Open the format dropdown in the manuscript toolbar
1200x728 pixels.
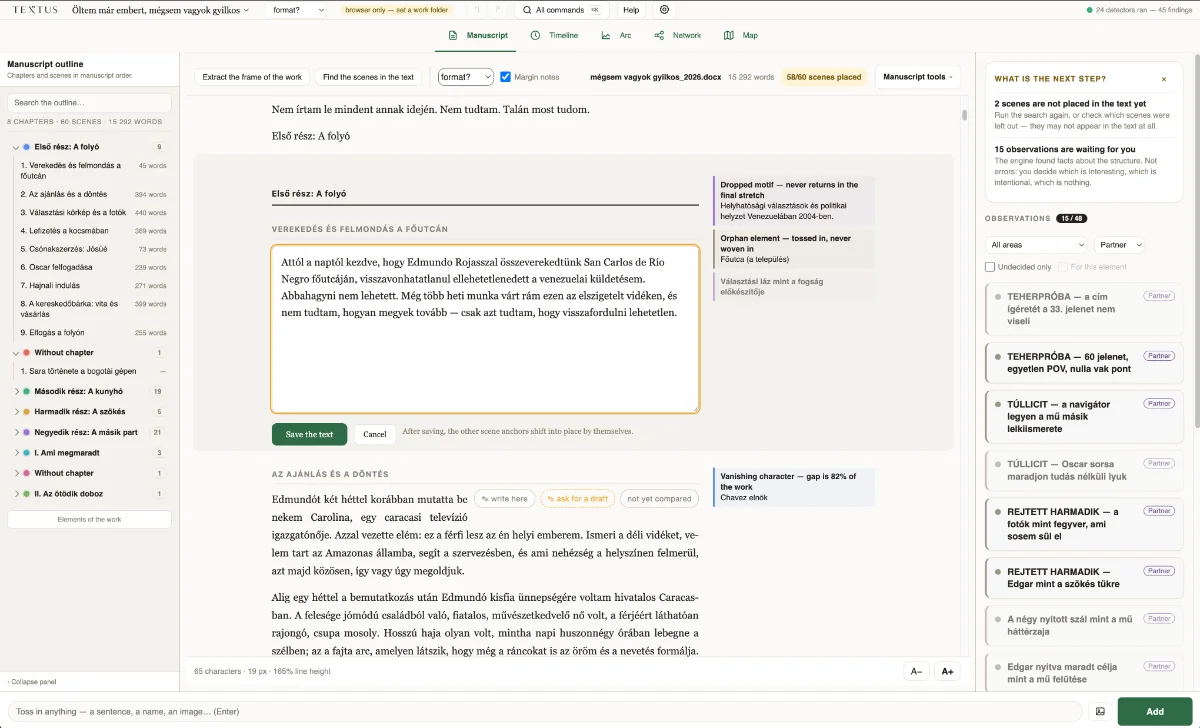click(466, 77)
